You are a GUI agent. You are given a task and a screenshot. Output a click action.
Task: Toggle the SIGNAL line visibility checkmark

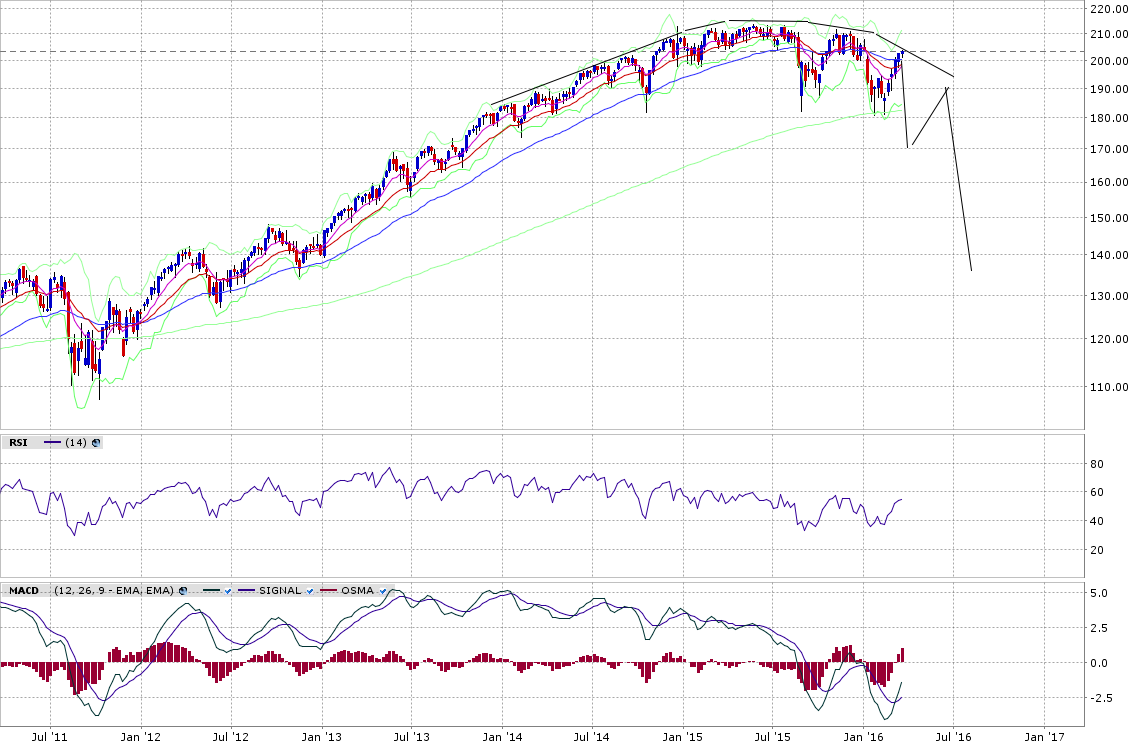tap(310, 592)
